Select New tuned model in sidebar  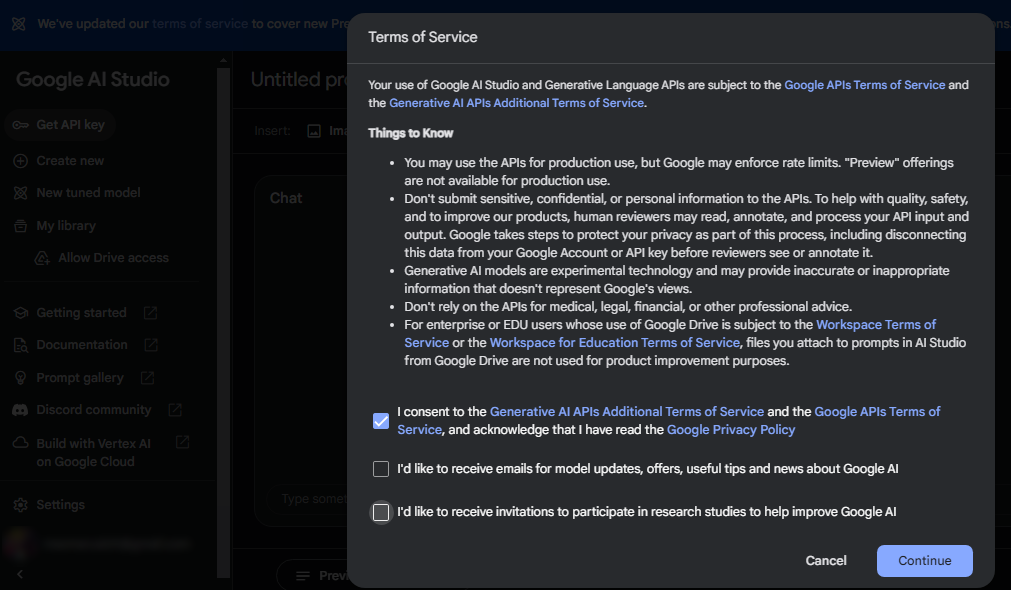point(88,193)
